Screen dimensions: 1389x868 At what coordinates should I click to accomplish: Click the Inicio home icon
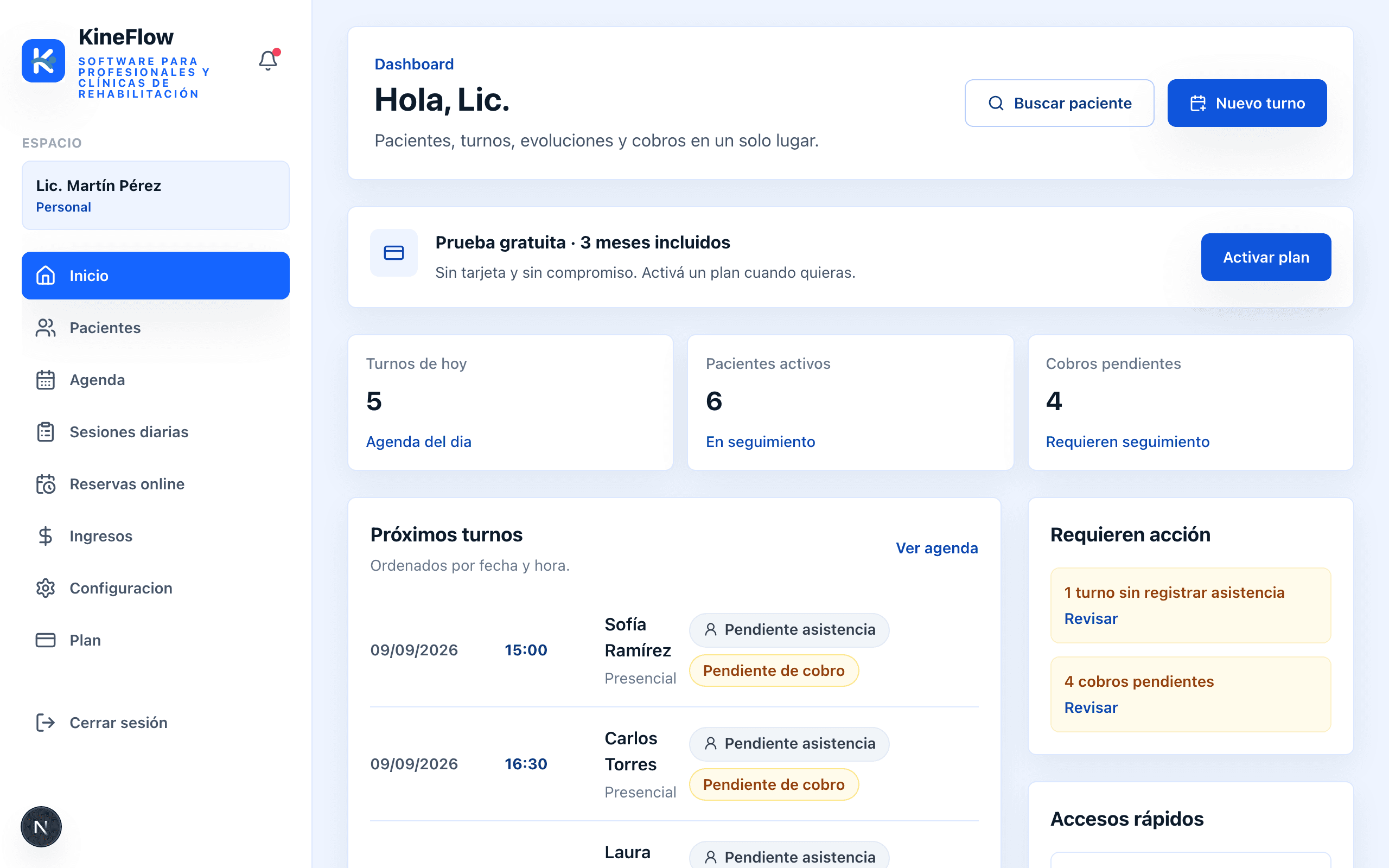(x=46, y=276)
